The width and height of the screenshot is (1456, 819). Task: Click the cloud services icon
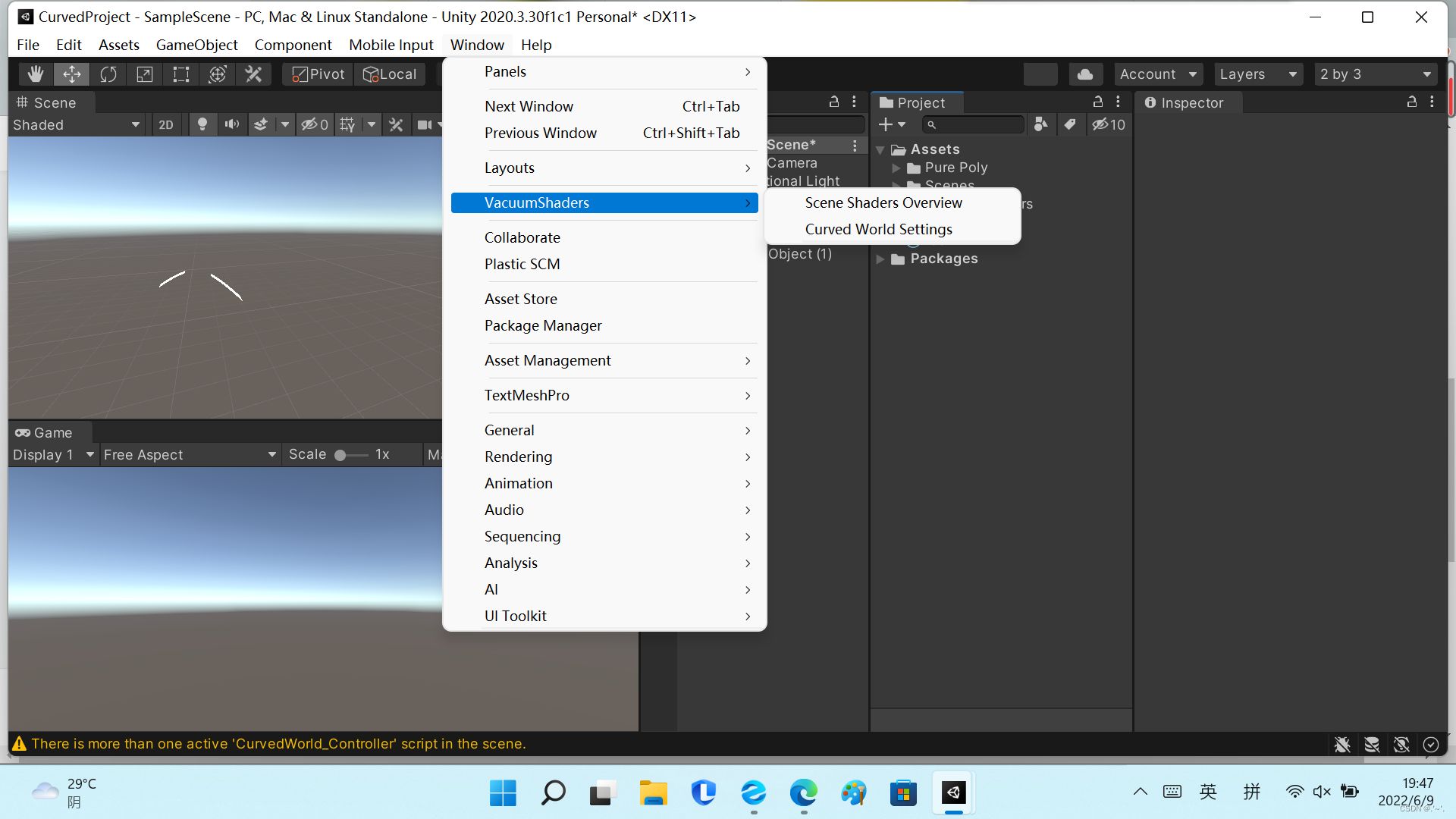(x=1085, y=74)
